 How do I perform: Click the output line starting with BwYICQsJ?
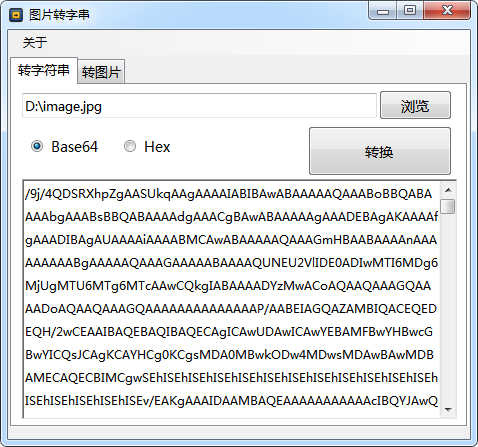coord(229,355)
